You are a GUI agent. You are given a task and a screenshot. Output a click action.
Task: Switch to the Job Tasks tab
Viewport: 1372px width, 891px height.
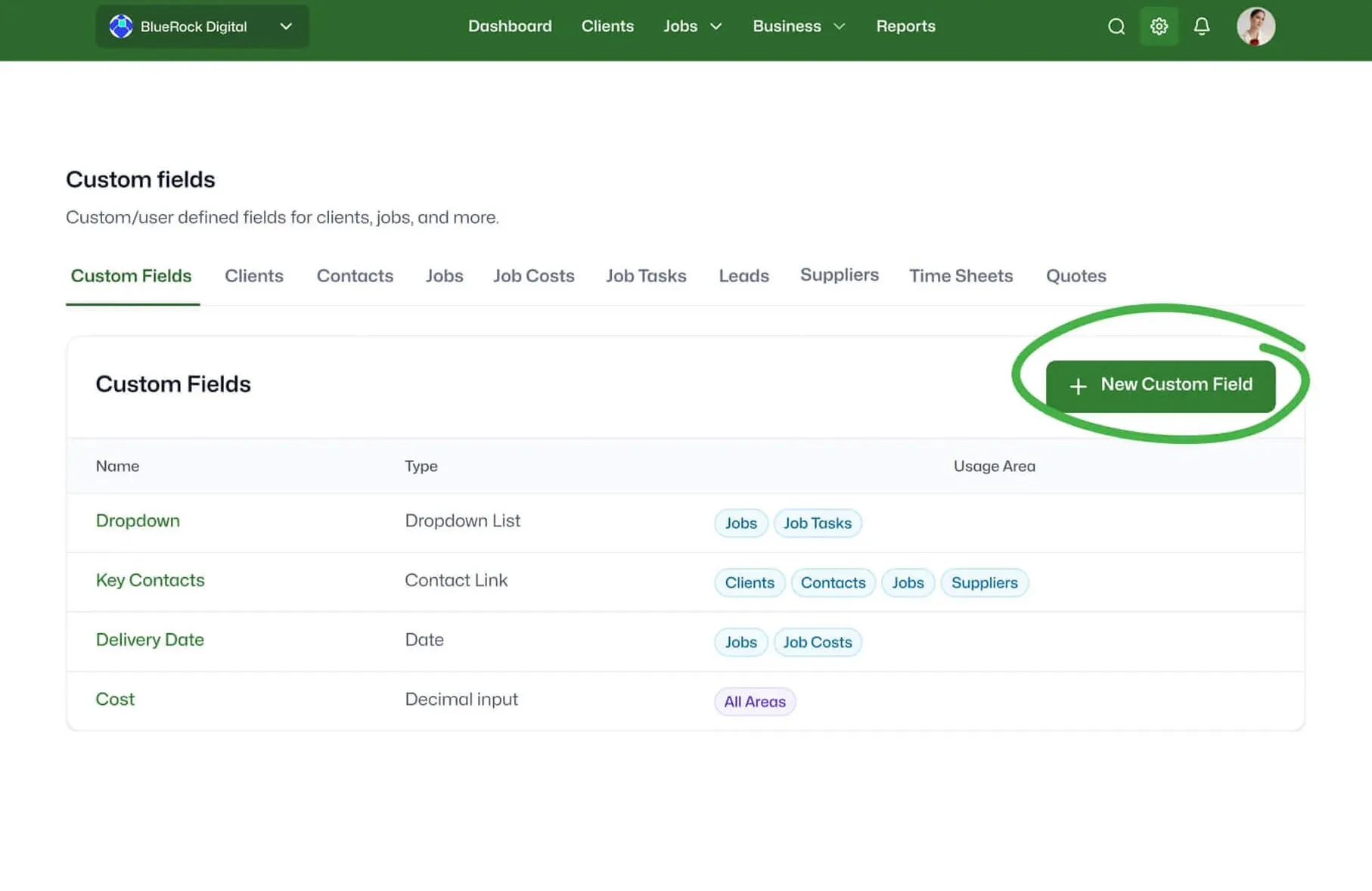[x=646, y=276]
